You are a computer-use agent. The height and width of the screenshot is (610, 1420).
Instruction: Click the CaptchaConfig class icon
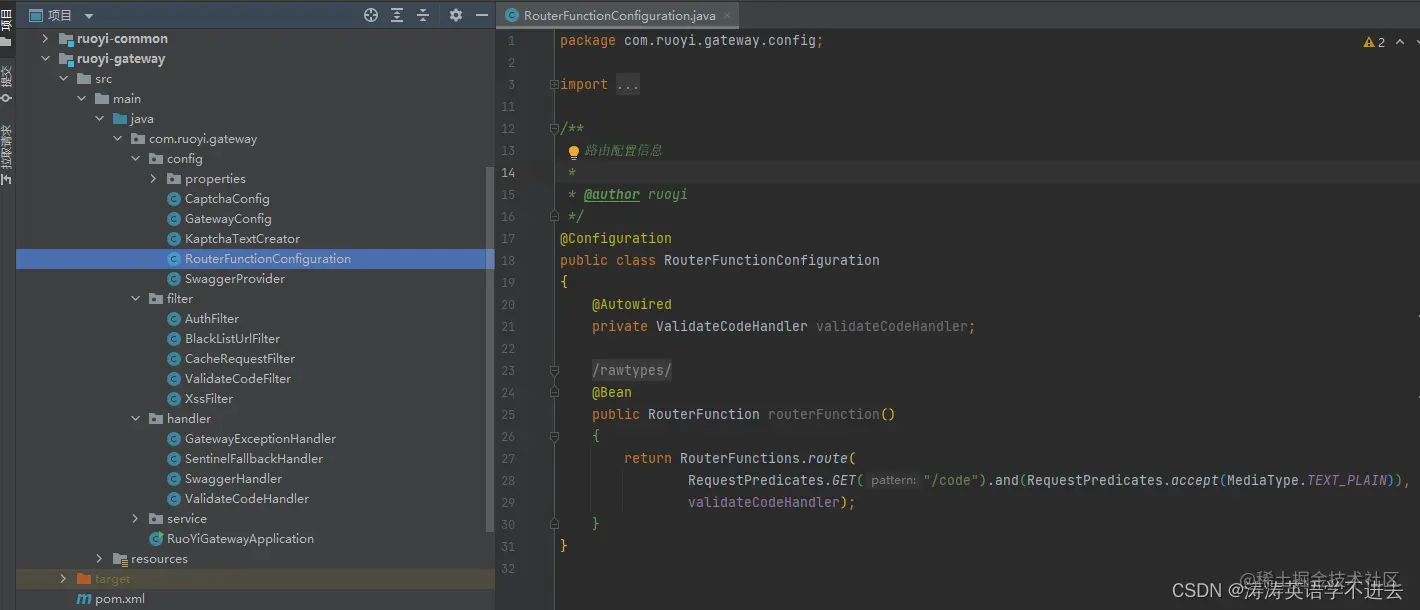tap(174, 199)
